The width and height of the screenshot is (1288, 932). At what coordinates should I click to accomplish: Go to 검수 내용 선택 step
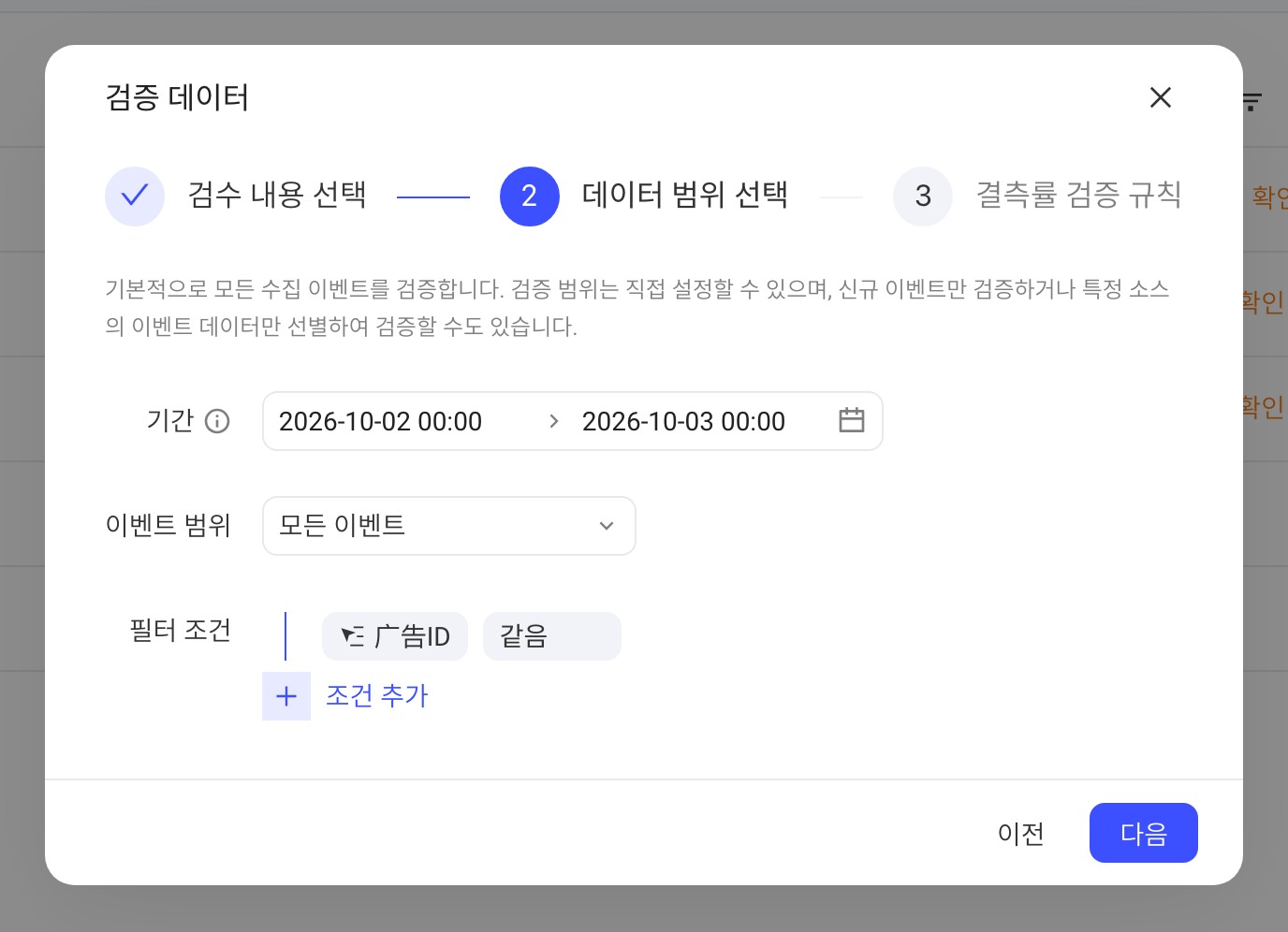tap(277, 195)
